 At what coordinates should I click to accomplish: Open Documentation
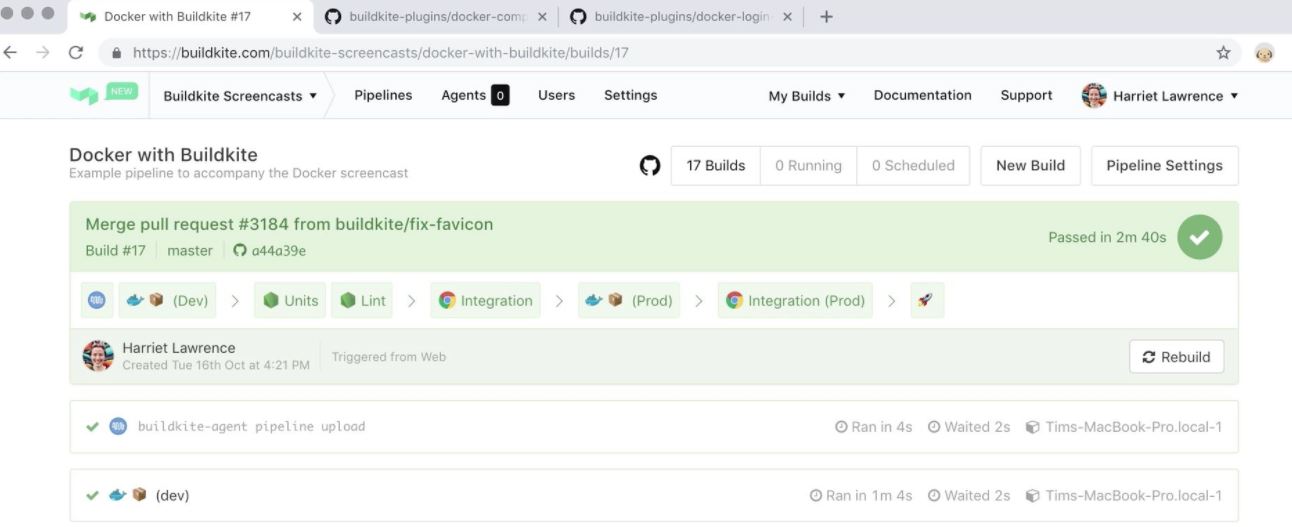pos(922,95)
